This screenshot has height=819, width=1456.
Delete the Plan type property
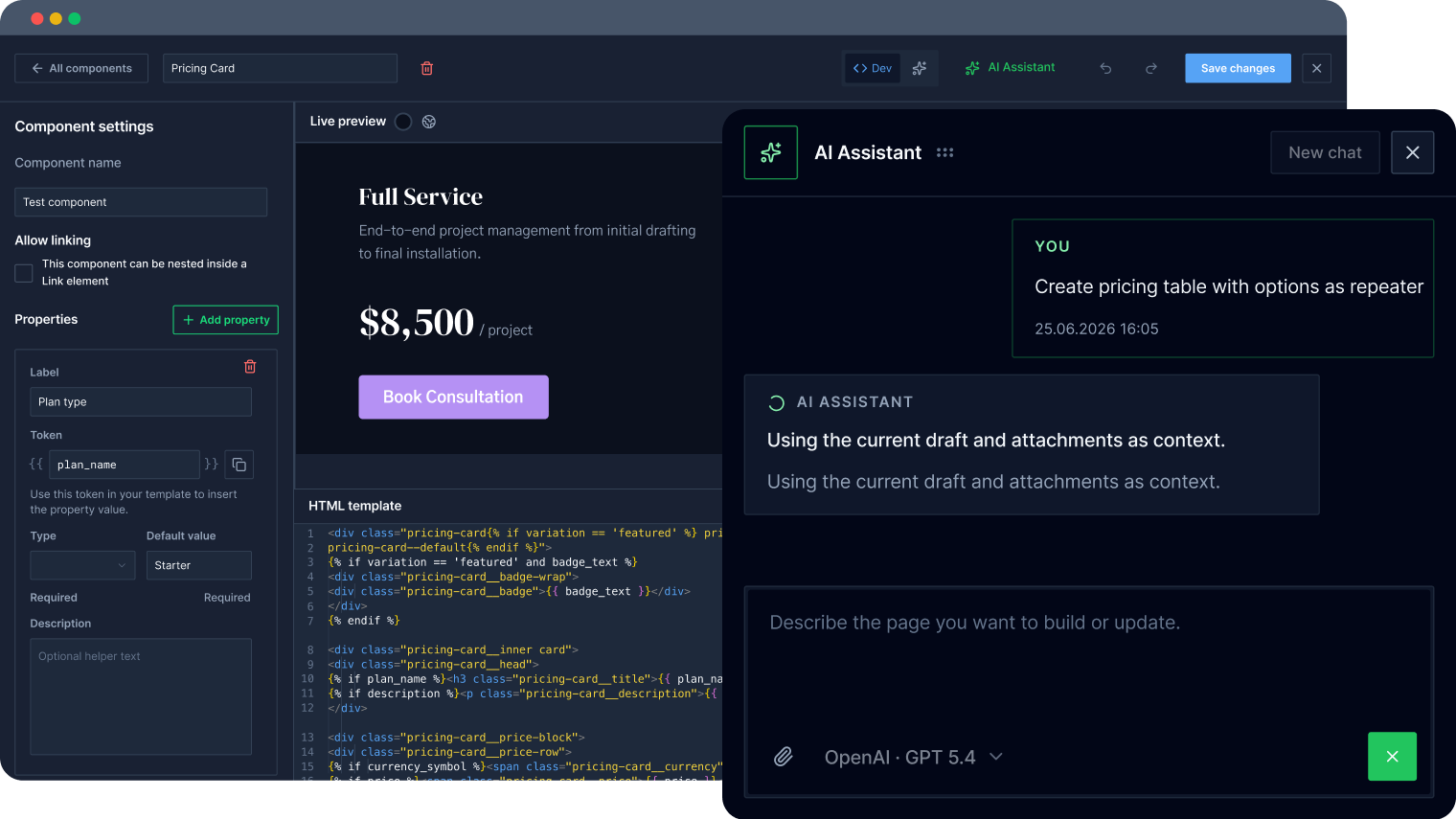click(250, 367)
